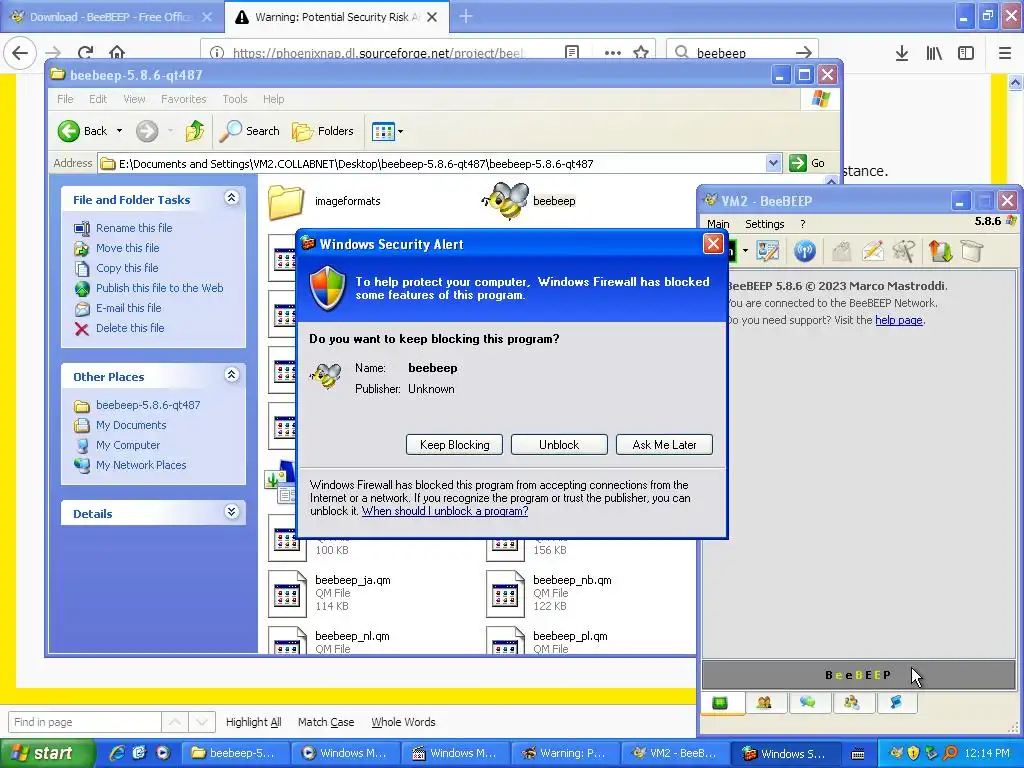The height and width of the screenshot is (768, 1024).
Task: Open the Main menu in BeeBEEP
Action: [x=718, y=224]
